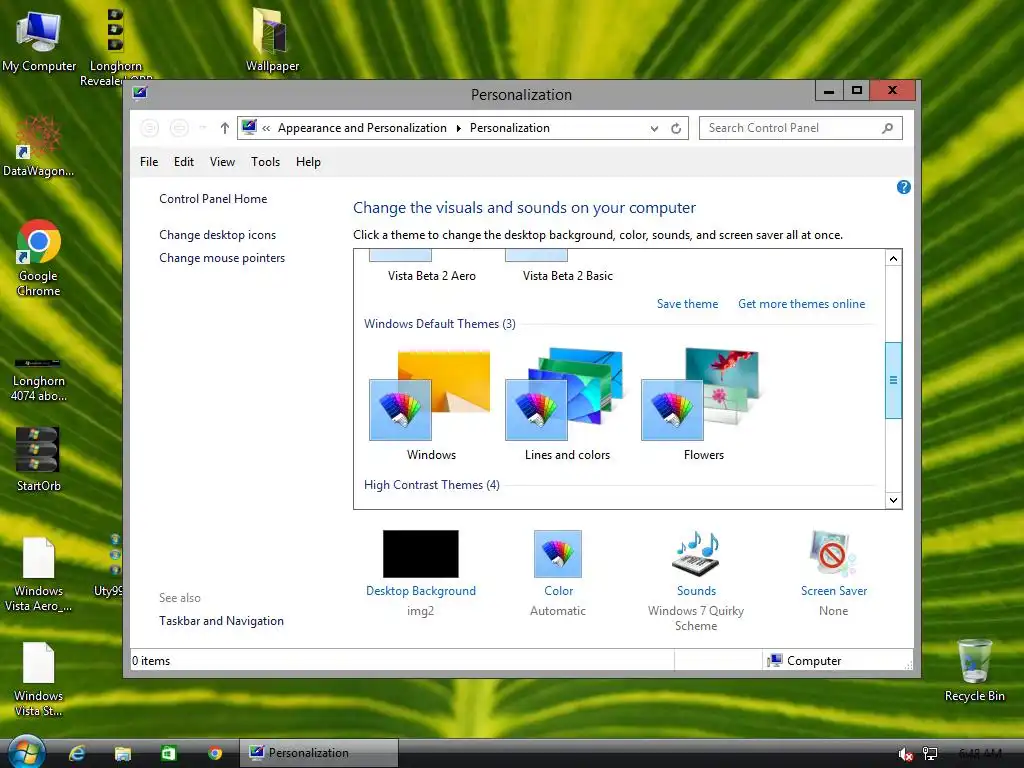This screenshot has height=768, width=1024.
Task: Expand the address path chevrons
Action: pos(266,128)
